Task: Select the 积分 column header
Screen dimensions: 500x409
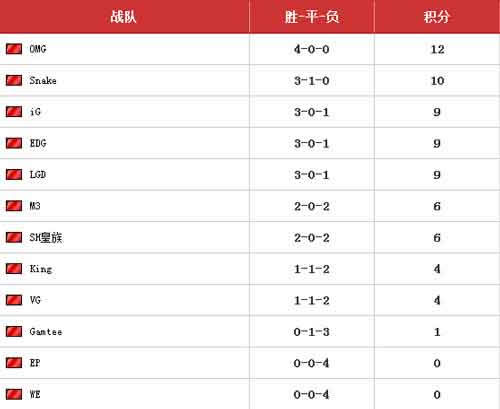Action: pos(437,16)
